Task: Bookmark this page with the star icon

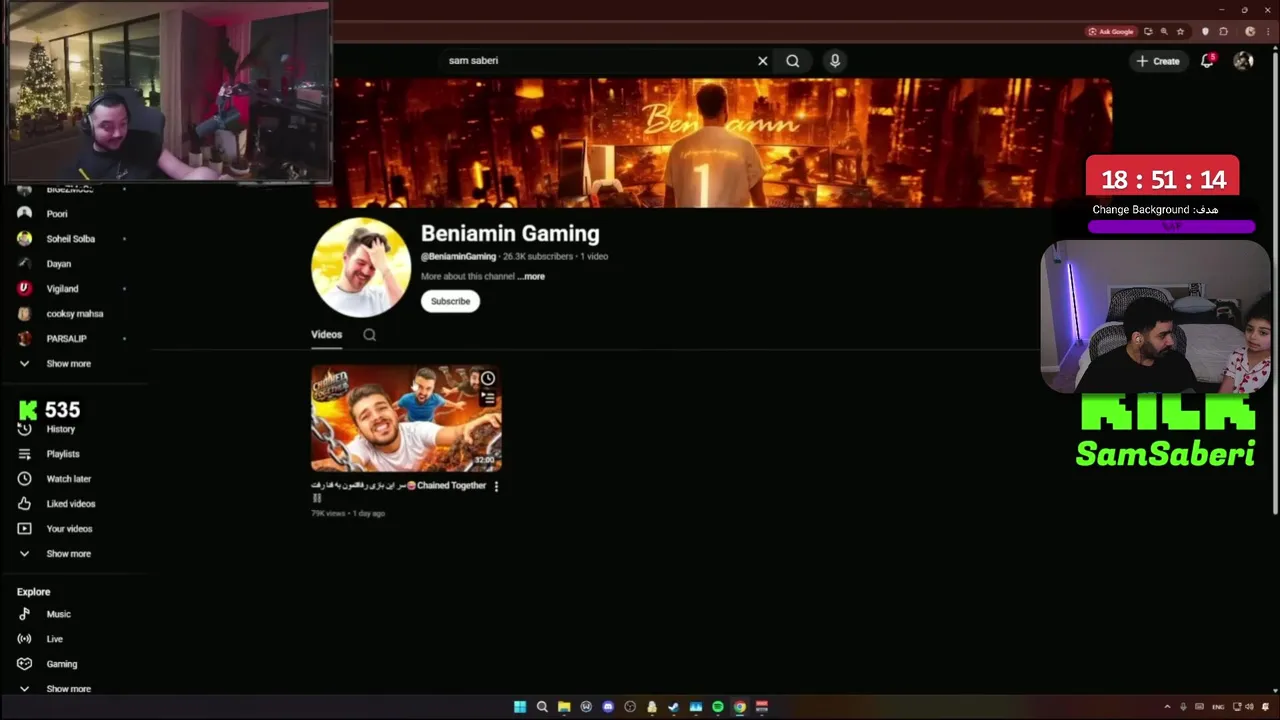Action: (1180, 31)
